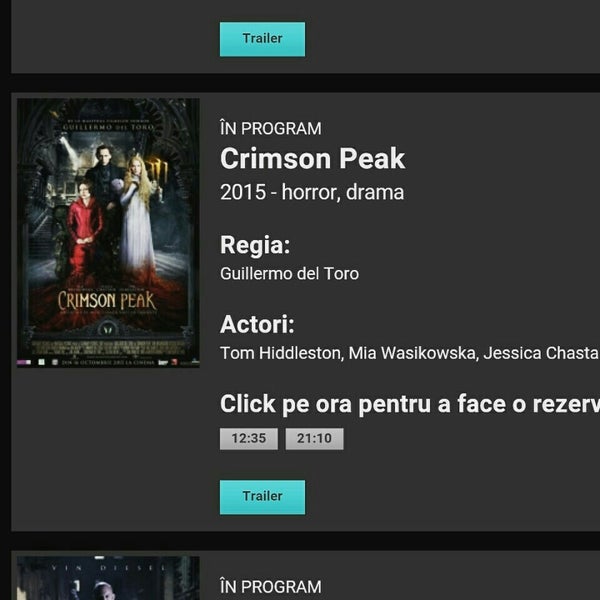Reserve the 21:10 showtime
The width and height of the screenshot is (600, 600).
pos(314,439)
